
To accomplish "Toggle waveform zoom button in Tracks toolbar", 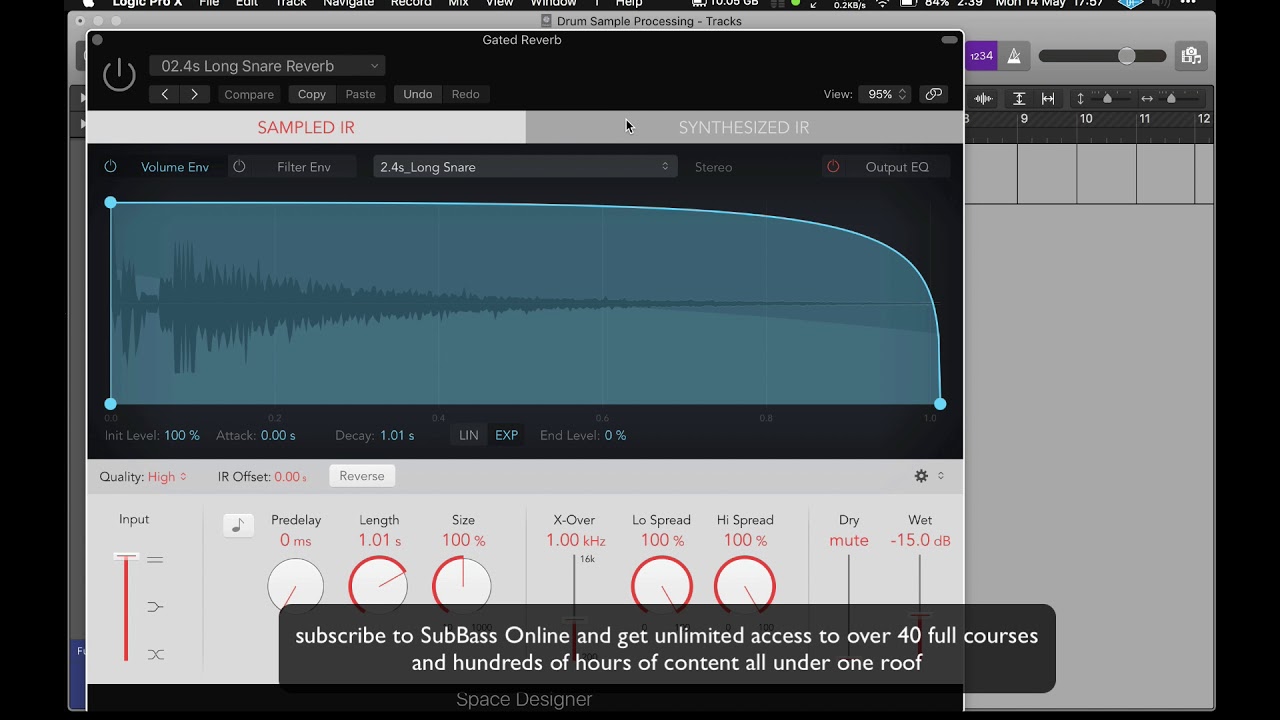I will coord(983,98).
